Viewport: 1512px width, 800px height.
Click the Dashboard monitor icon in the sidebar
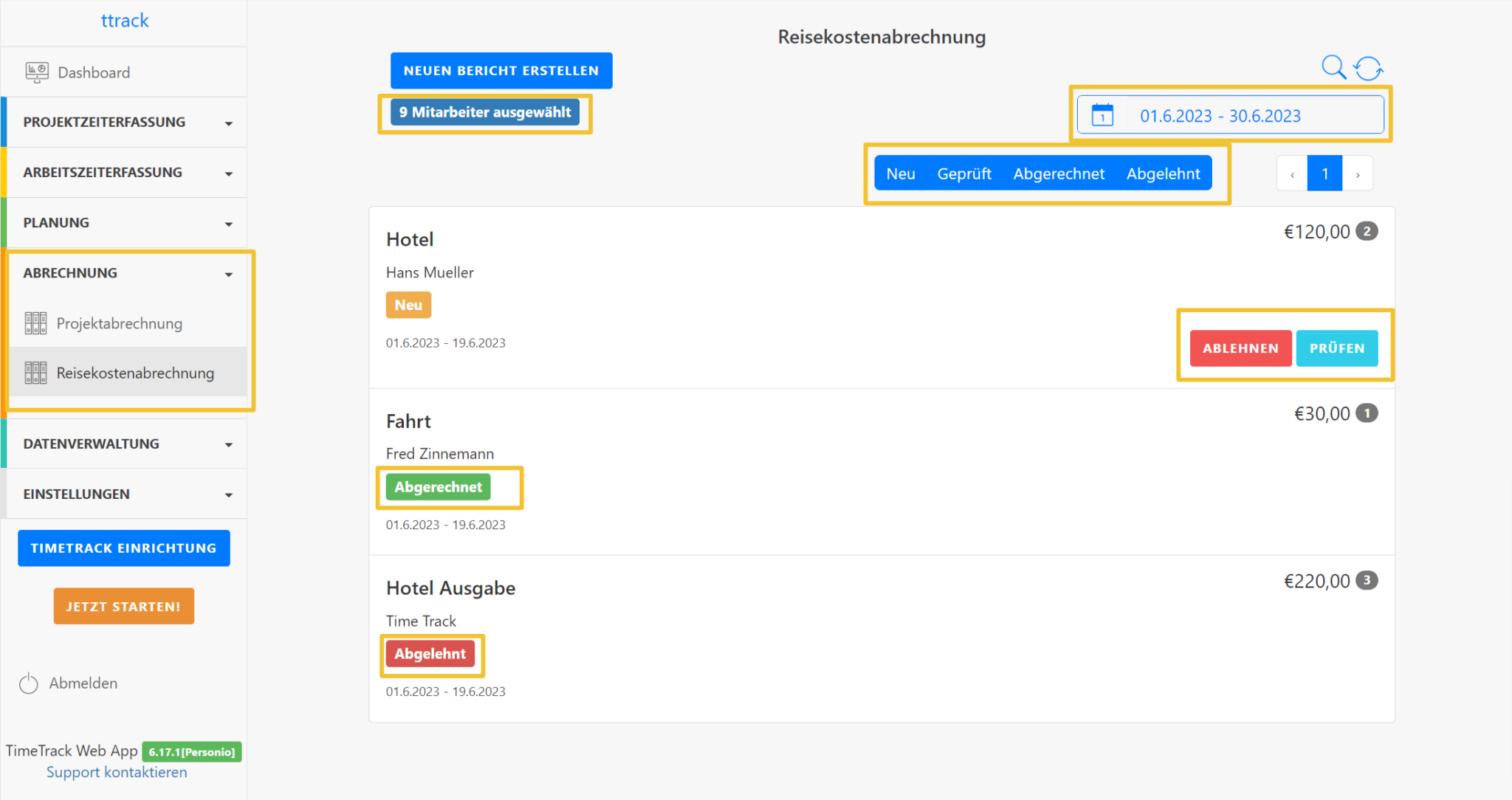[35, 72]
